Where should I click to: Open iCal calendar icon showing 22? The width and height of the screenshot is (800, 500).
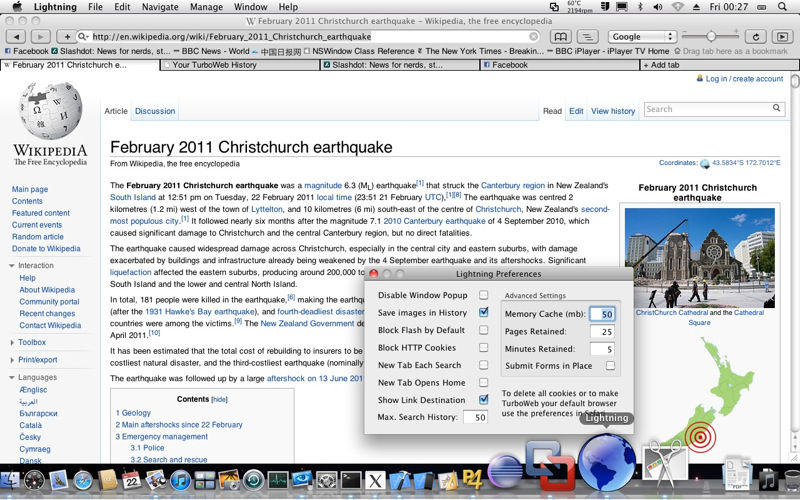(x=132, y=480)
